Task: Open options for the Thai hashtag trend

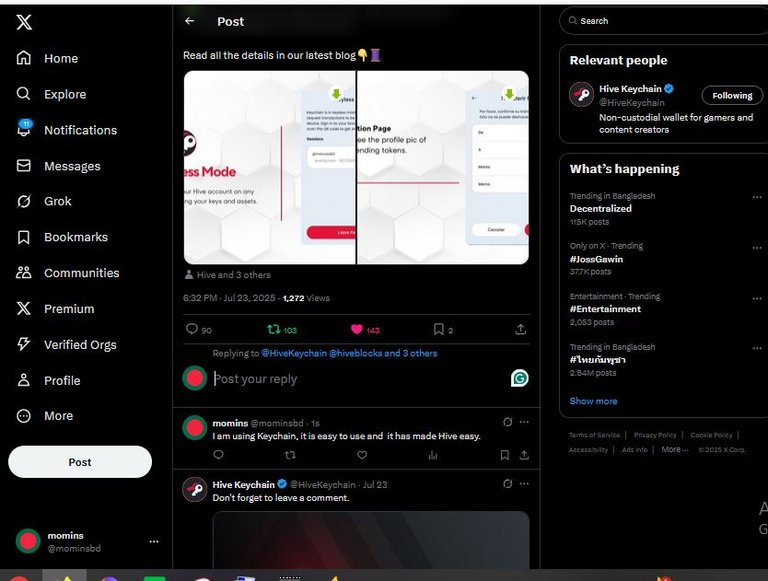Action: tap(757, 348)
